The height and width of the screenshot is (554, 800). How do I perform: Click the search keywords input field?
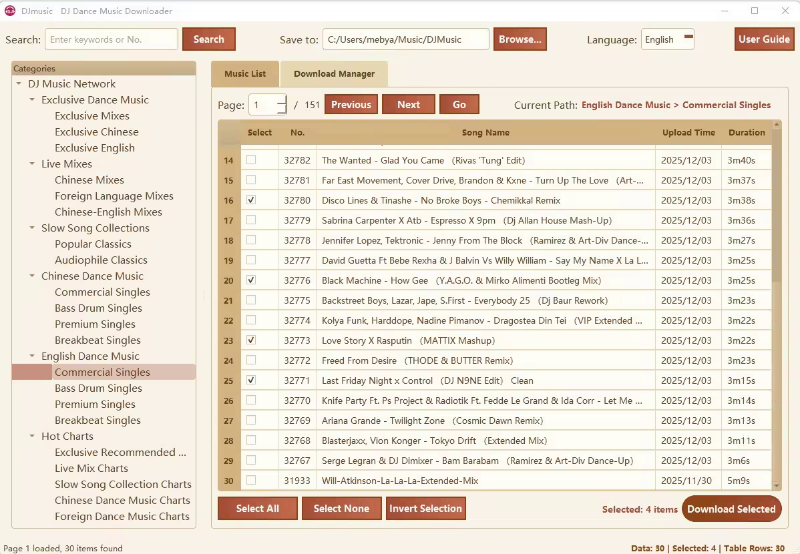point(111,40)
